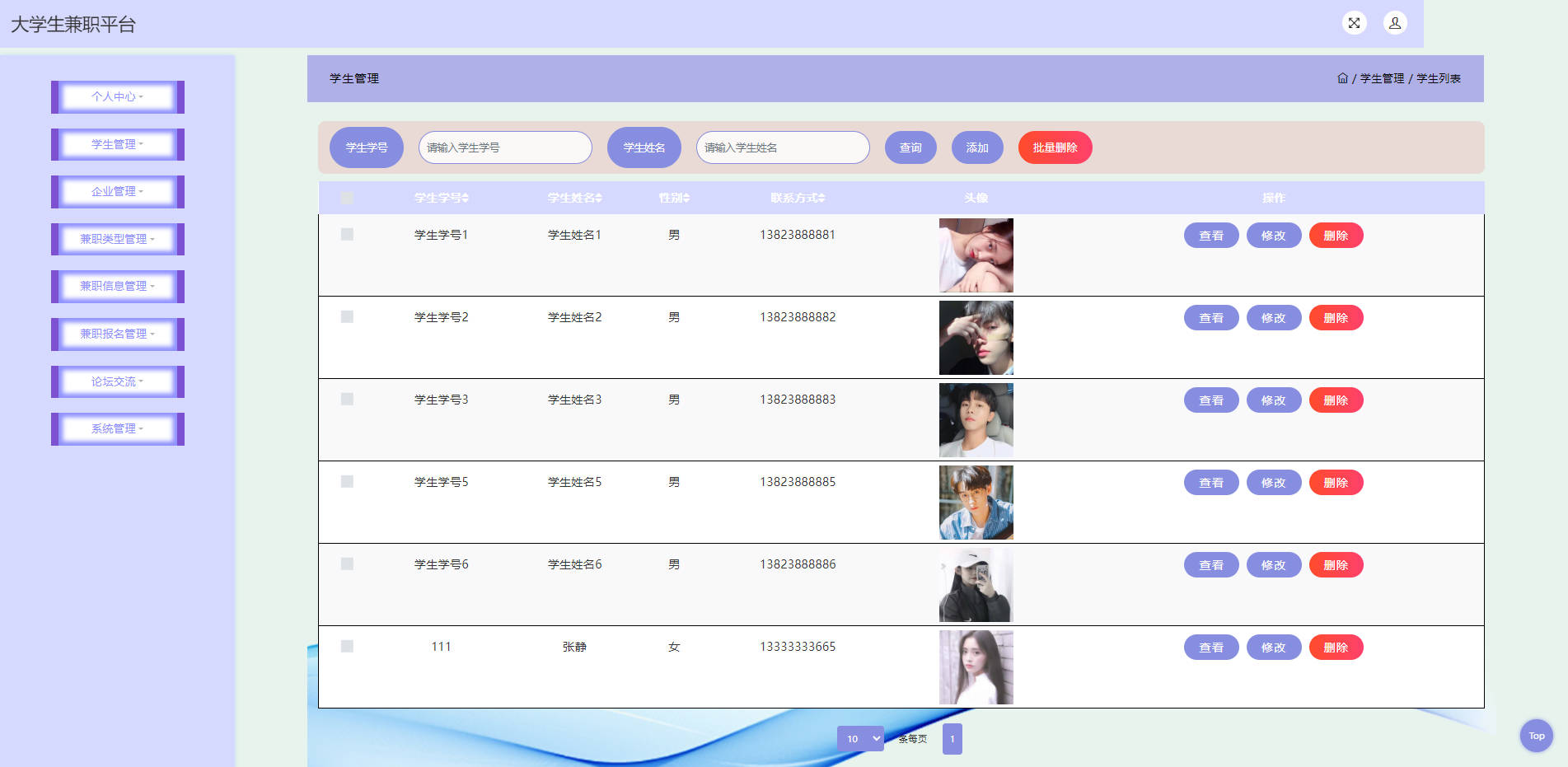Sort by 性别 column
1568x767 pixels.
click(x=674, y=198)
